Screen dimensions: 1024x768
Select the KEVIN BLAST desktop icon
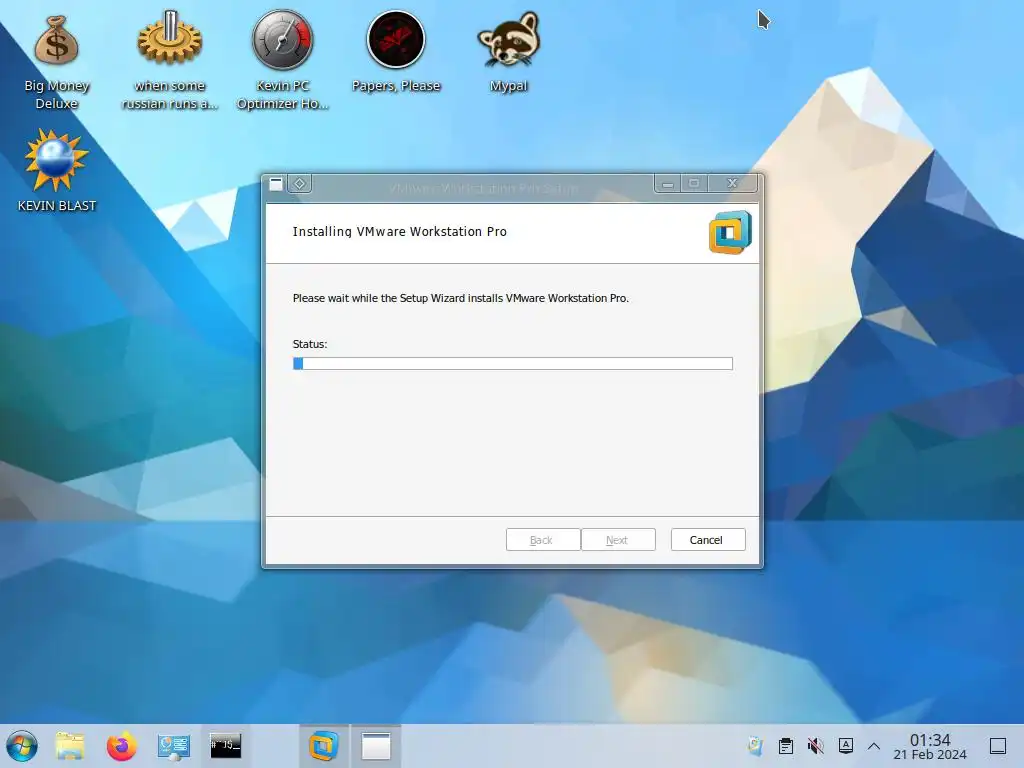(x=56, y=171)
